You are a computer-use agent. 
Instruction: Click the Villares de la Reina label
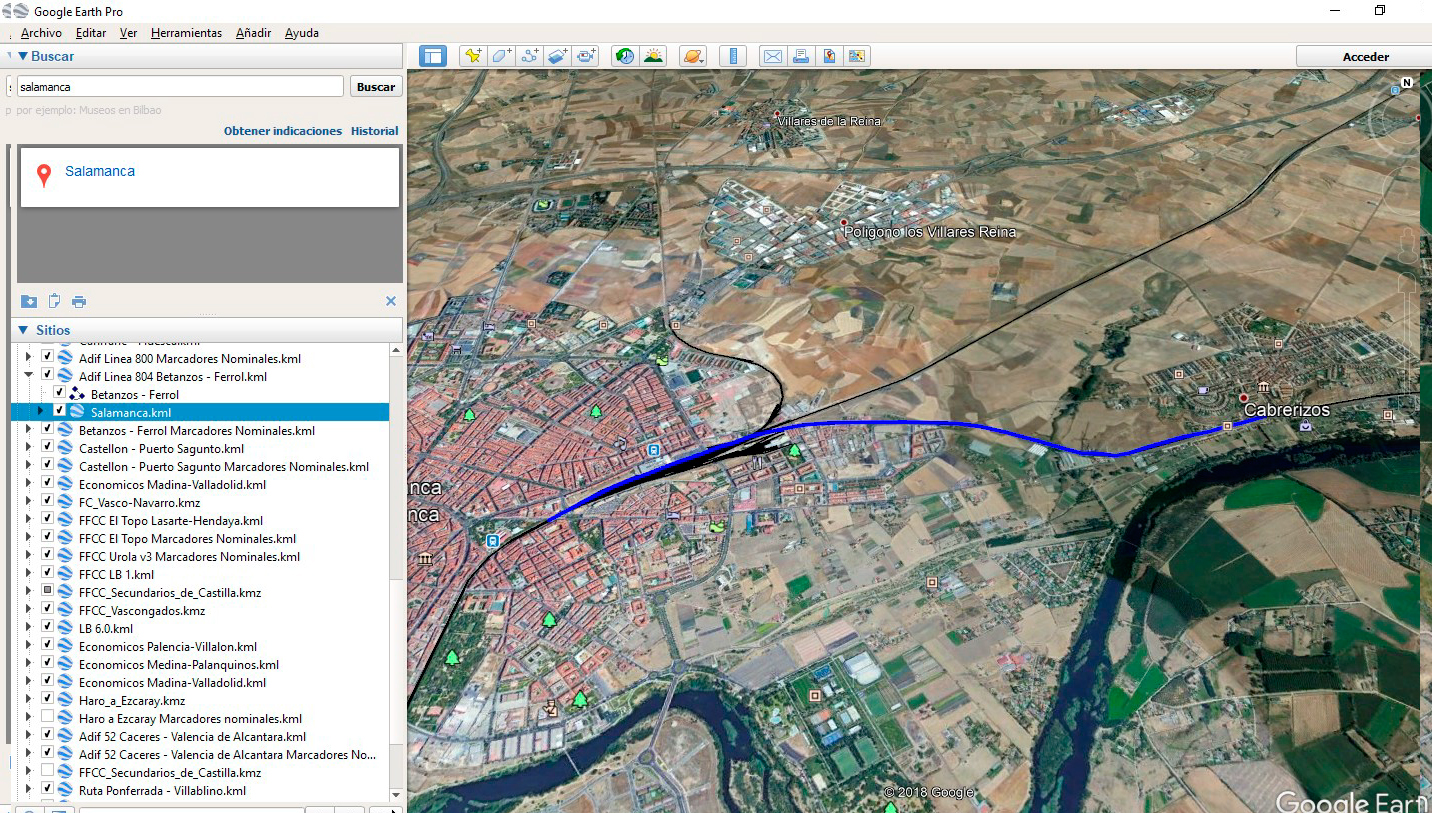coord(831,121)
